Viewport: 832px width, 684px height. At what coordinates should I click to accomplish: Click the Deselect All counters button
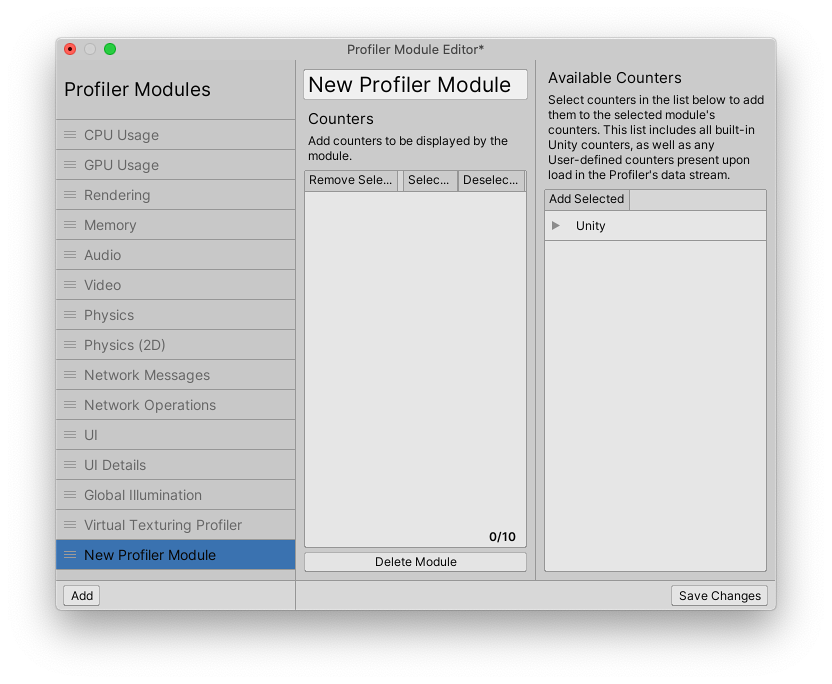491,181
